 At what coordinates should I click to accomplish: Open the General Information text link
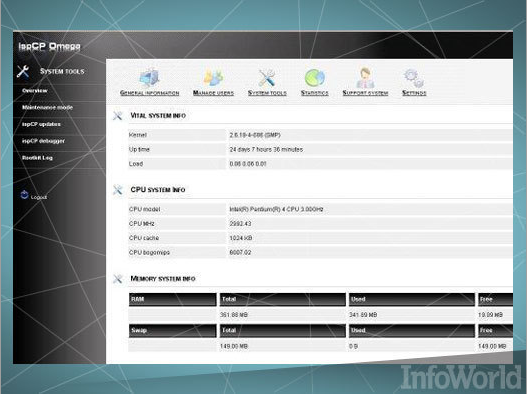pos(149,93)
